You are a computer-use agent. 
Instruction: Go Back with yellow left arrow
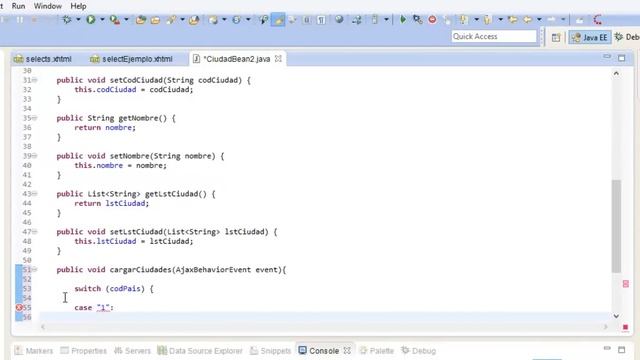pyautogui.click(x=527, y=19)
